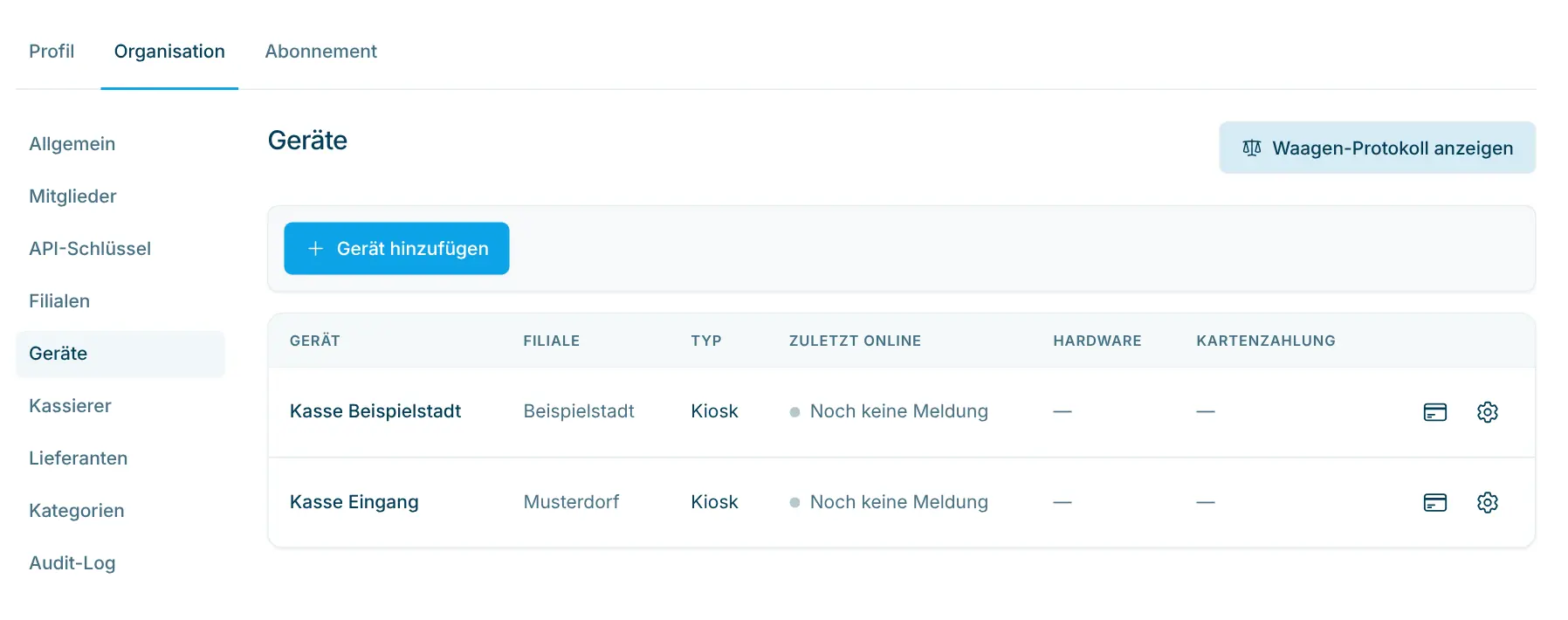Click the TYP column header

click(705, 341)
